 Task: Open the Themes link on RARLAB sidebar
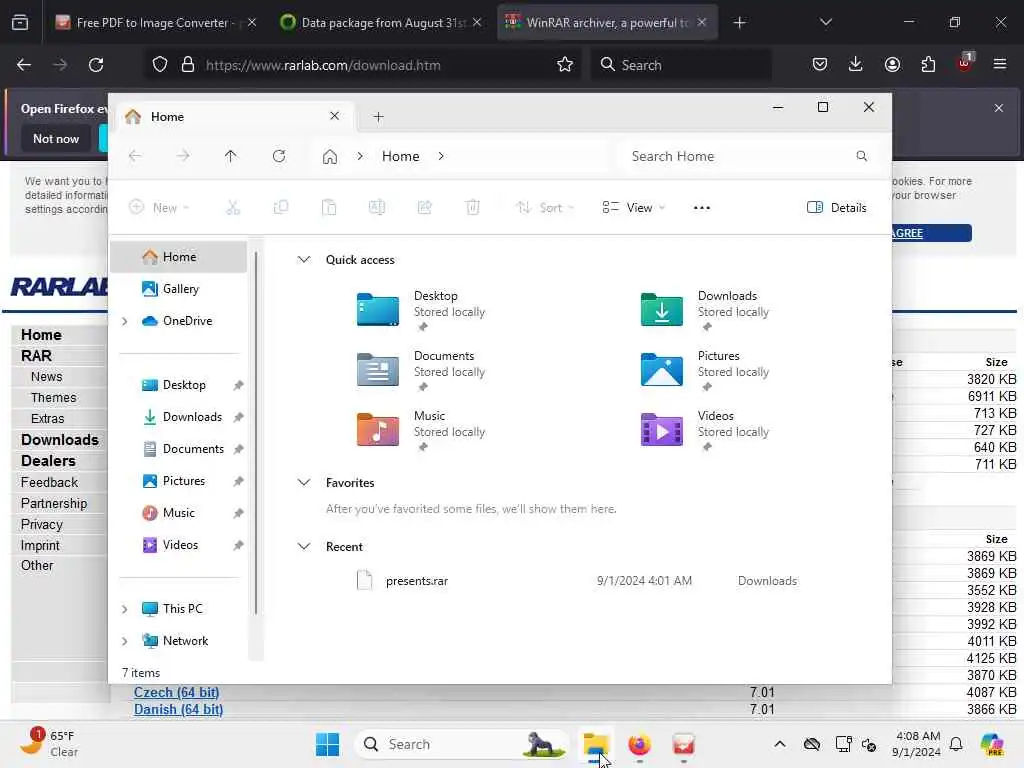(54, 398)
